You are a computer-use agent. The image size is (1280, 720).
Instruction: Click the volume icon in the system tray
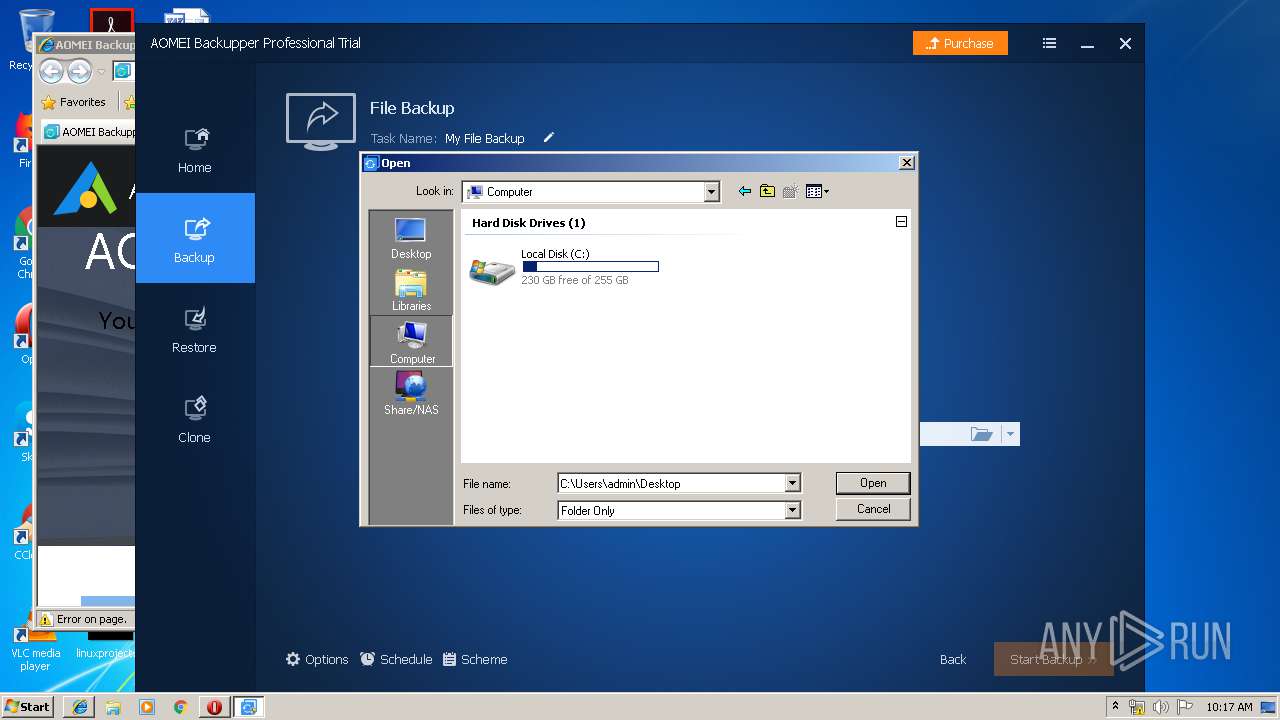tap(1161, 707)
